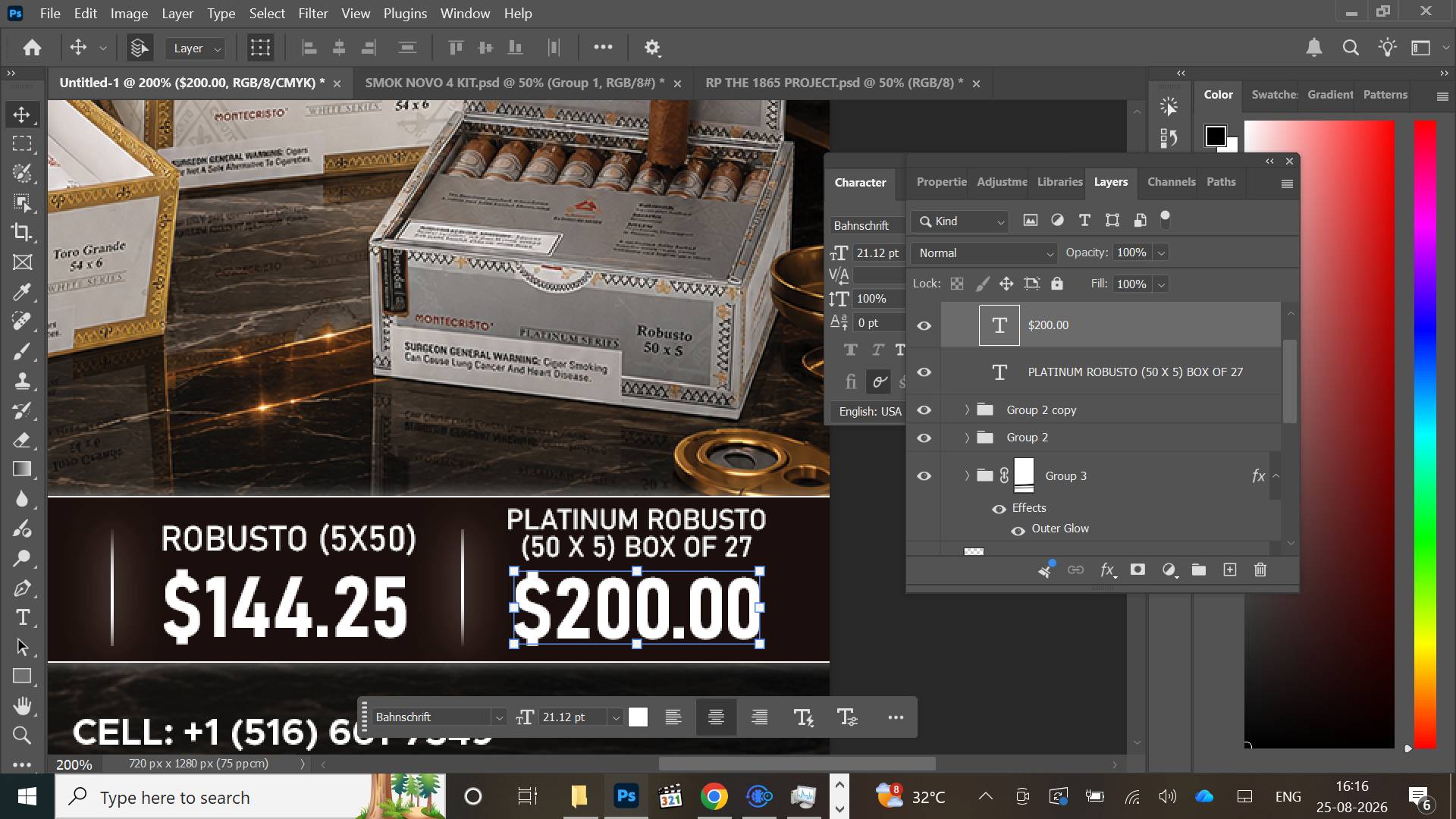Image resolution: width=1456 pixels, height=819 pixels.
Task: Toggle Outer Glow effect visibility
Action: pyautogui.click(x=1018, y=529)
